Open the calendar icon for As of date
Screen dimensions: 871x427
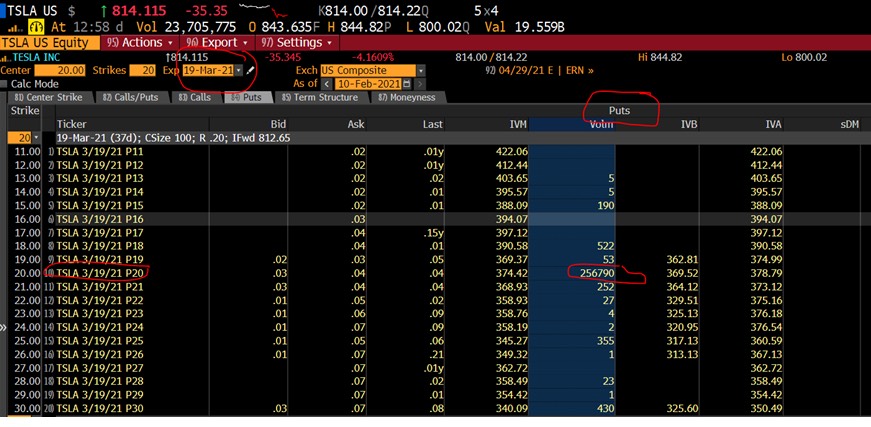pos(407,84)
